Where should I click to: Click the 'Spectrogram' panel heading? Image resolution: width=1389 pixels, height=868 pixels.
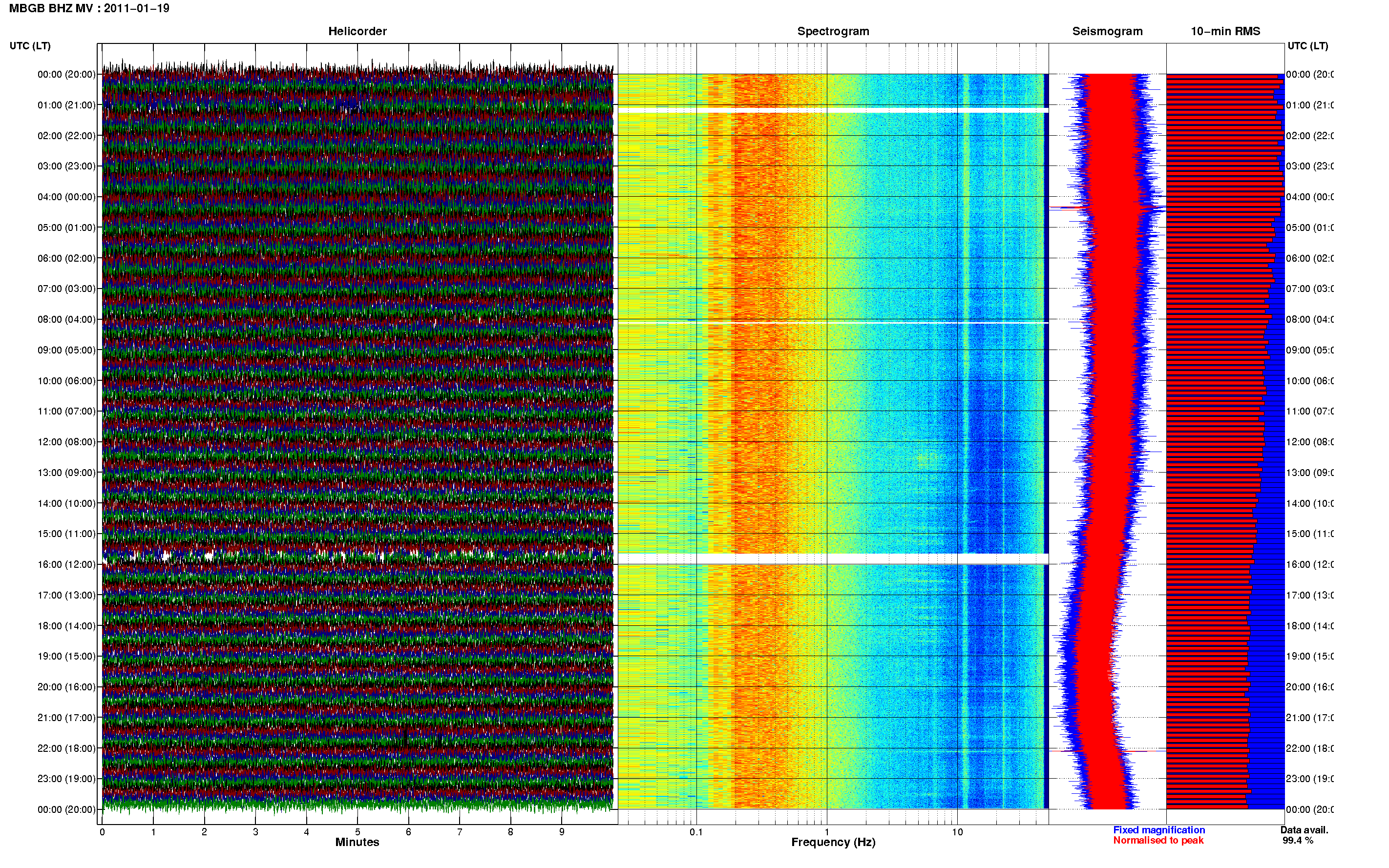(x=833, y=31)
